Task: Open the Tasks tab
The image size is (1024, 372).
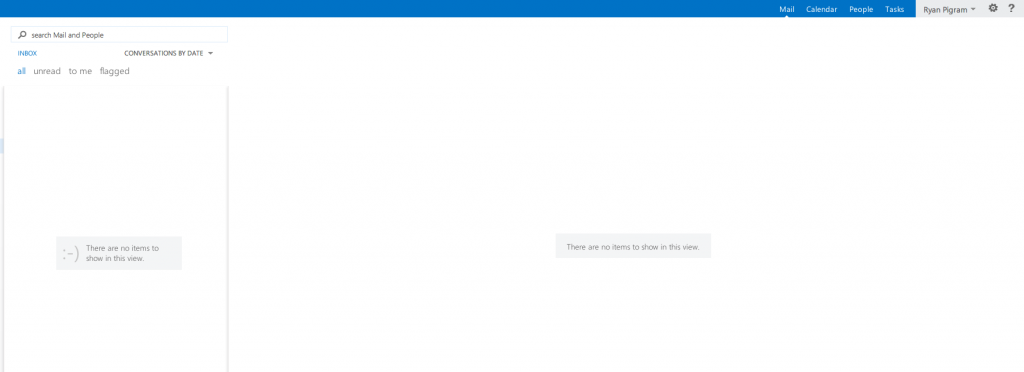Action: pyautogui.click(x=894, y=9)
